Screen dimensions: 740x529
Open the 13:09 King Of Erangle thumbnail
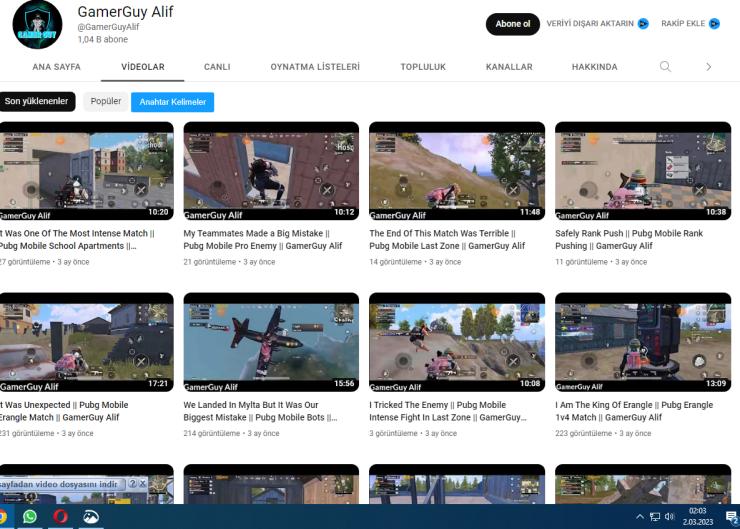click(643, 343)
